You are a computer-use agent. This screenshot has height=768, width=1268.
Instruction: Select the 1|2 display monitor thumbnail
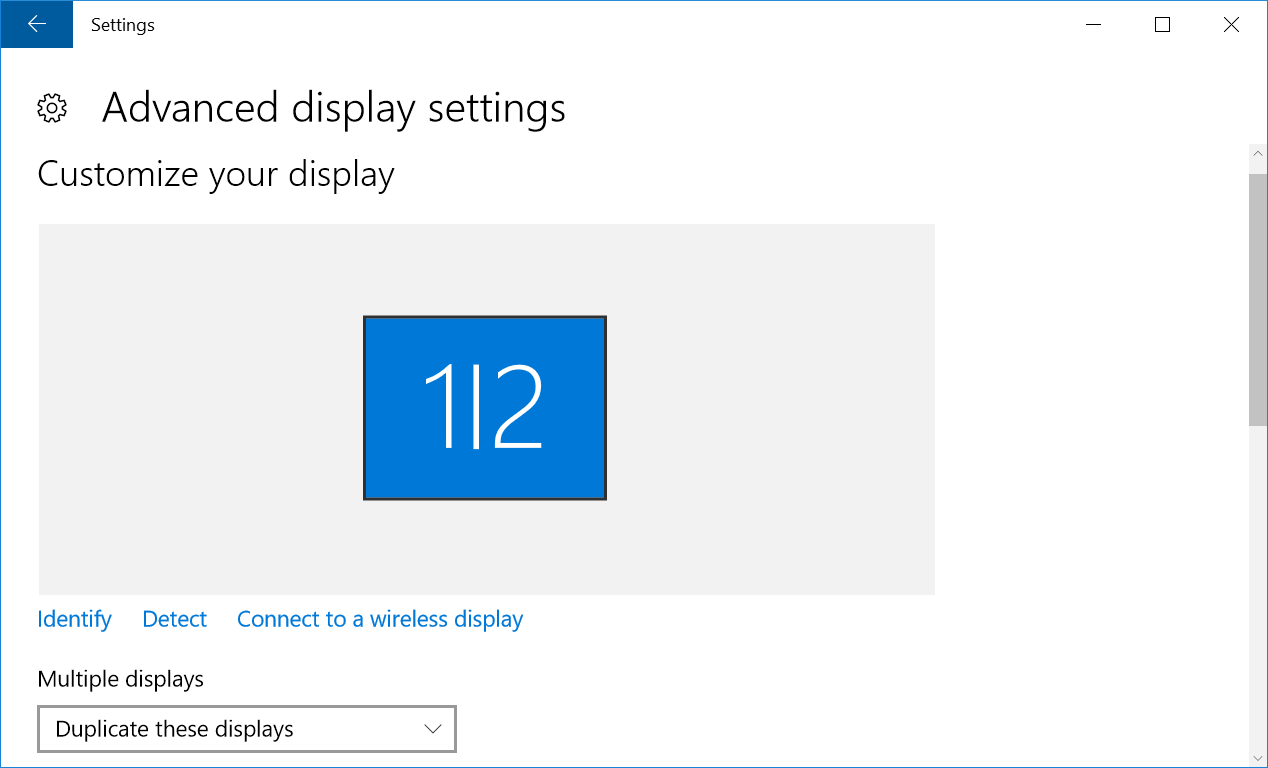(485, 408)
